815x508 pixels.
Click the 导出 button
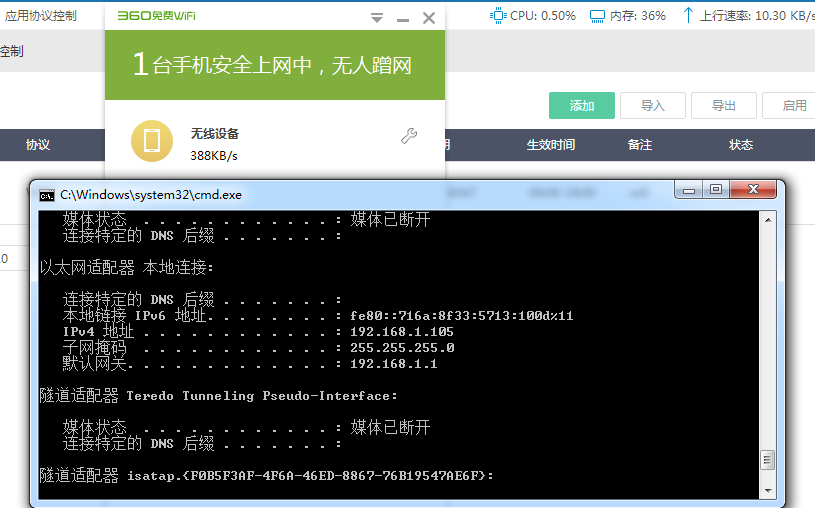(724, 106)
